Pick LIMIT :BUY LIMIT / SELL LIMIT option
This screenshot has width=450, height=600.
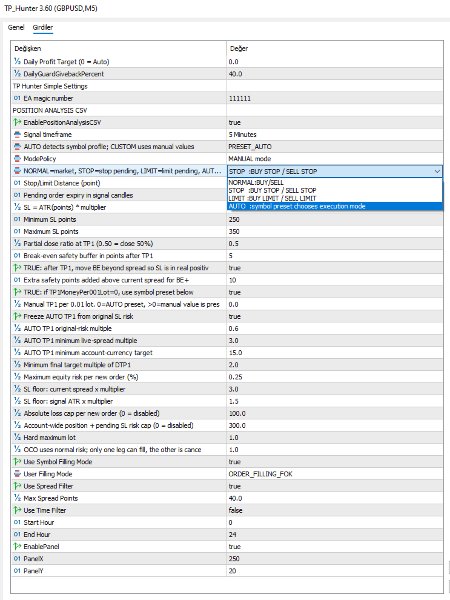[x=335, y=198]
